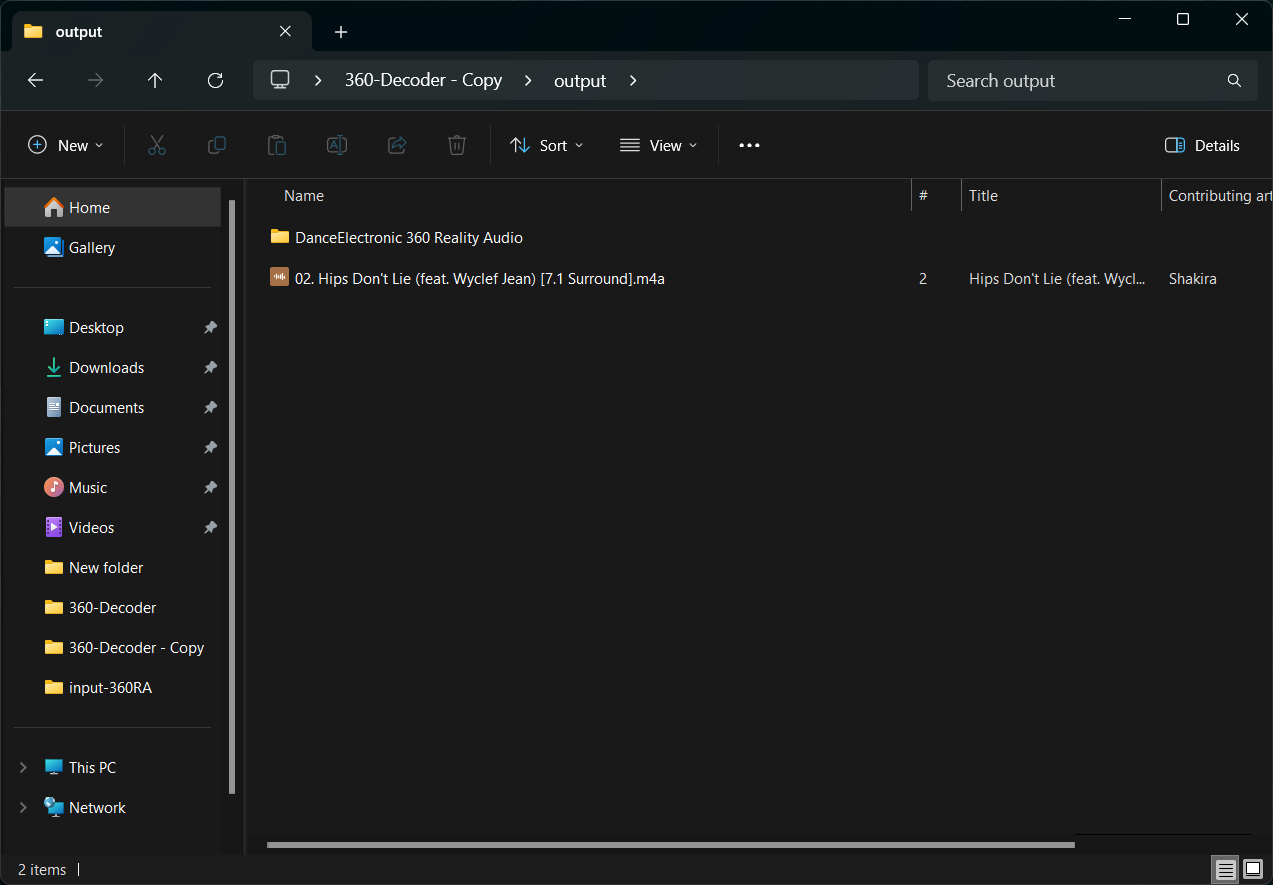Click the Paste clipboard icon
Image resolution: width=1273 pixels, height=885 pixels.
tap(277, 145)
